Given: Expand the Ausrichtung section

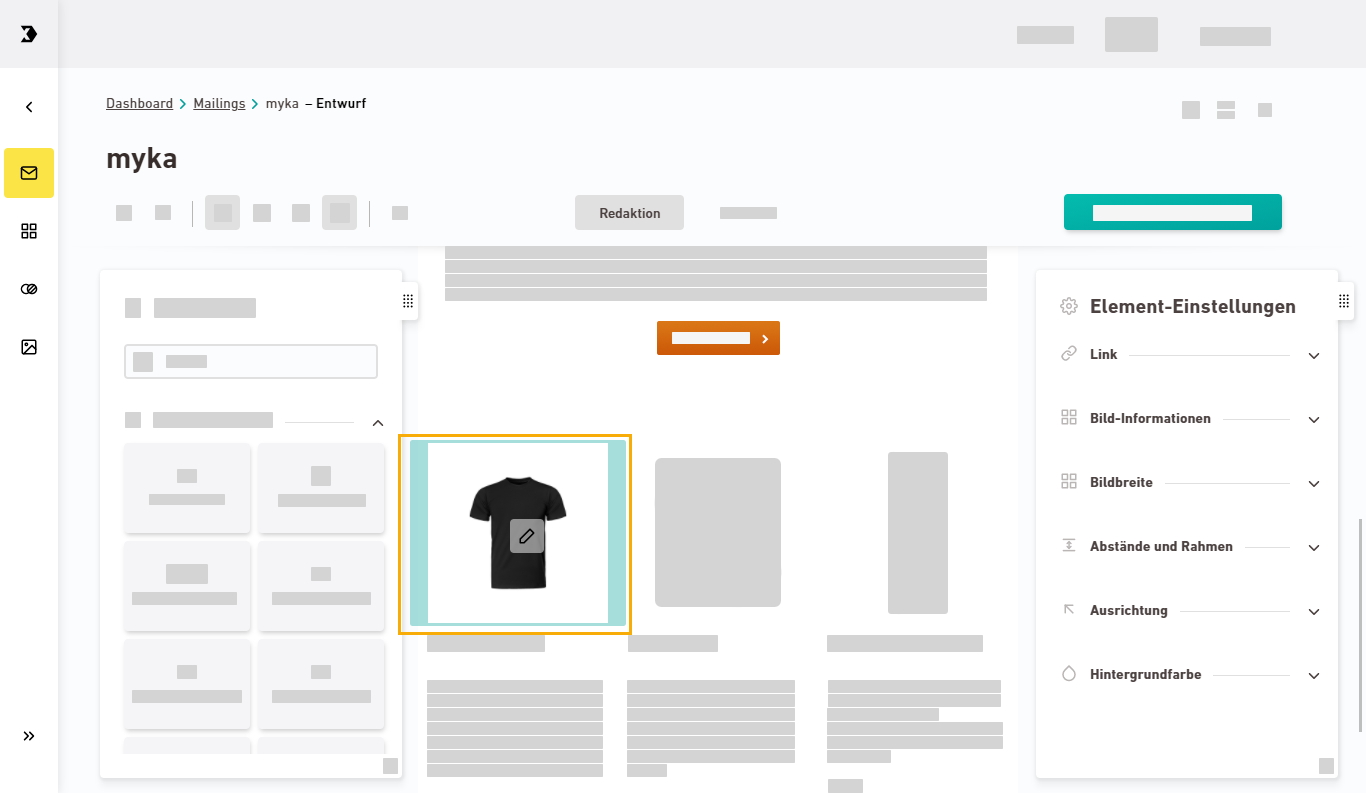Looking at the screenshot, I should click(1314, 612).
